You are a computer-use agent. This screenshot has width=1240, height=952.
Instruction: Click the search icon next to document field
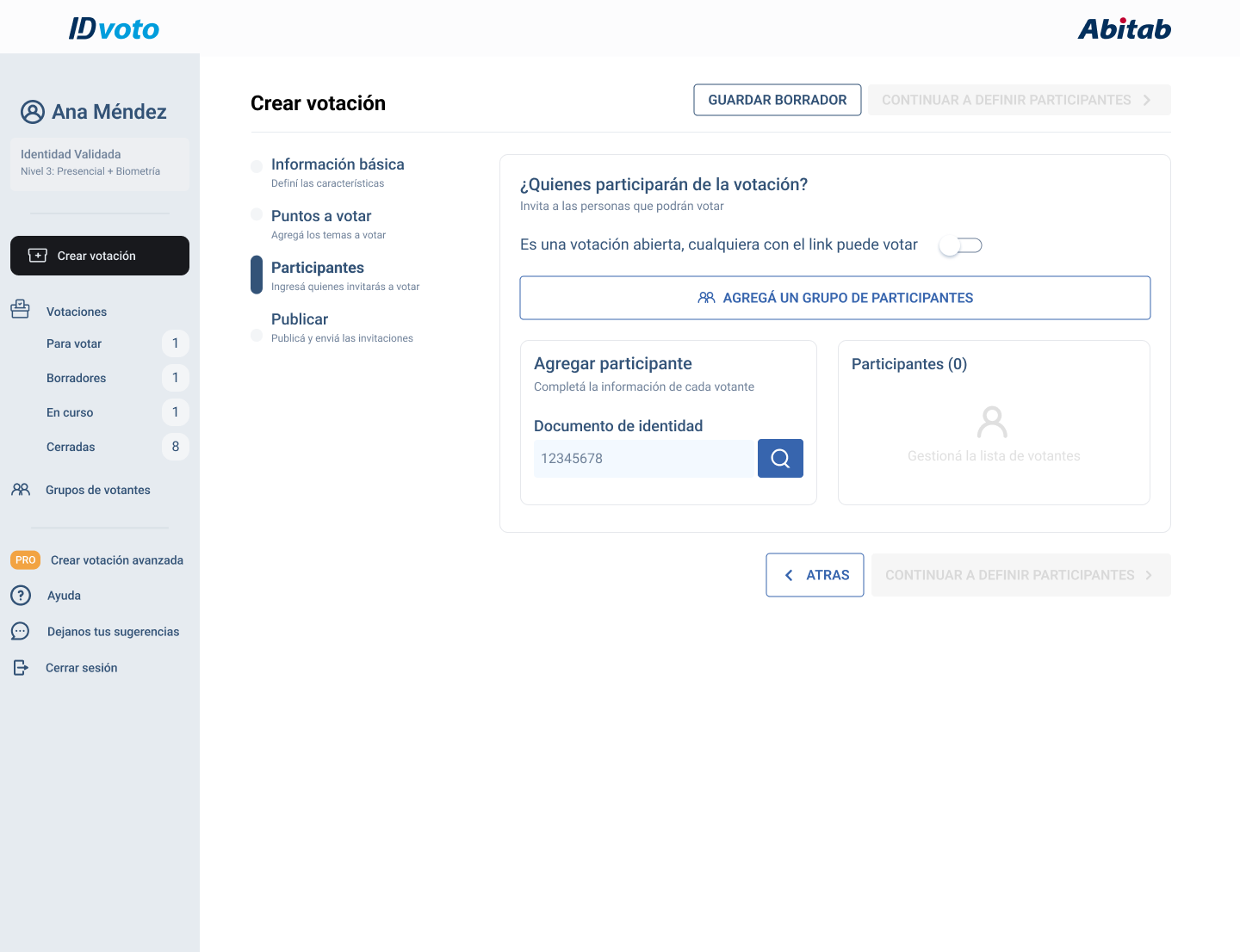point(780,458)
